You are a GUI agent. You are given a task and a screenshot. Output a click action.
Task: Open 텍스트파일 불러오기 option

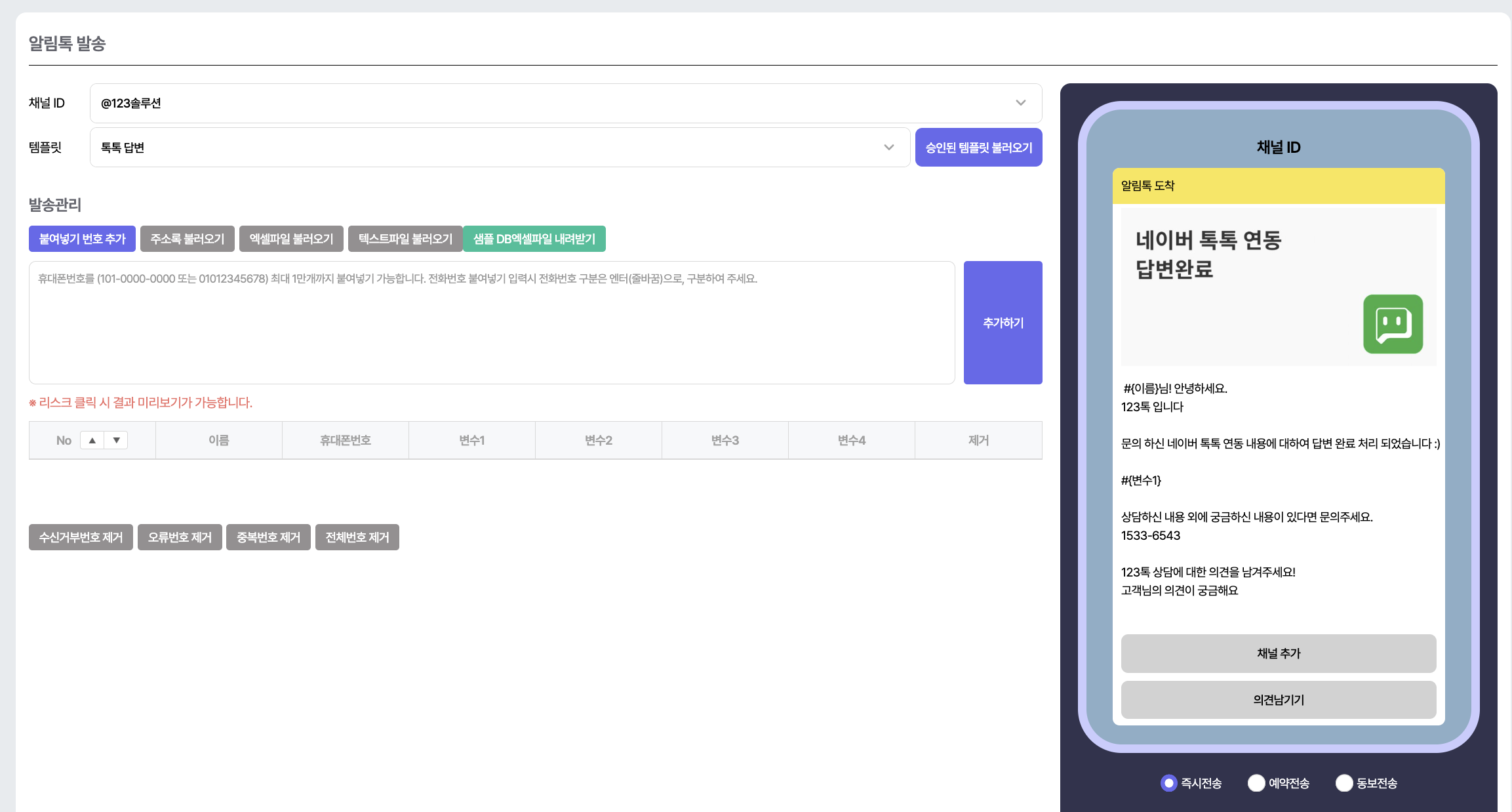point(405,239)
